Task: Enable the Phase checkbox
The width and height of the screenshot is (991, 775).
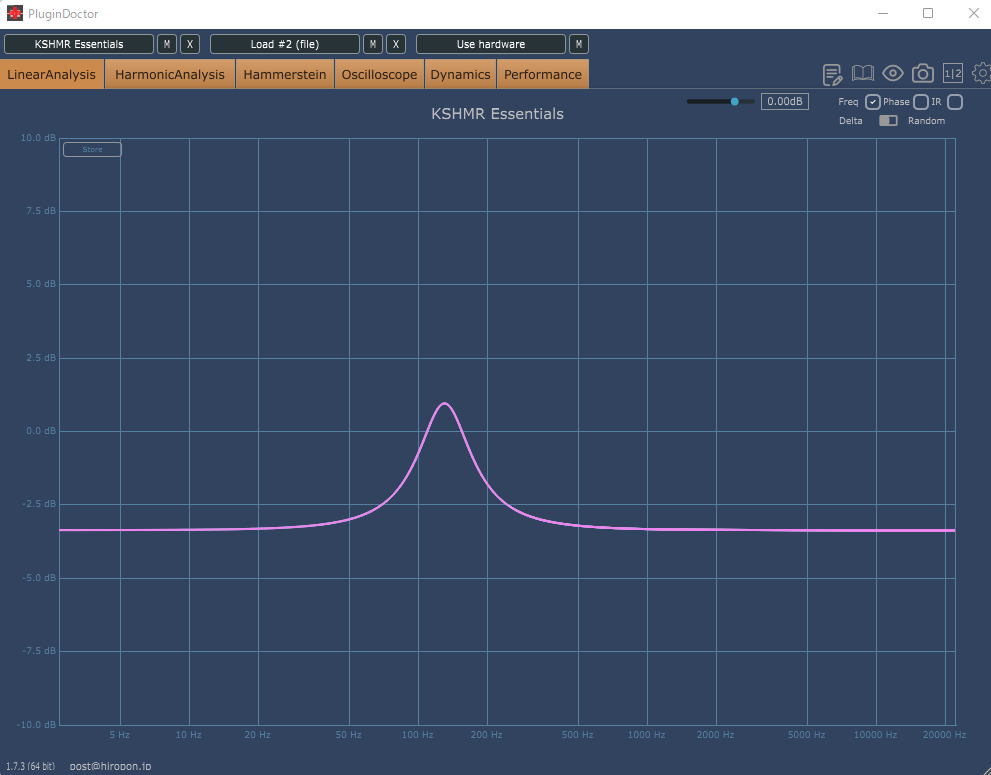Action: pyautogui.click(x=921, y=102)
